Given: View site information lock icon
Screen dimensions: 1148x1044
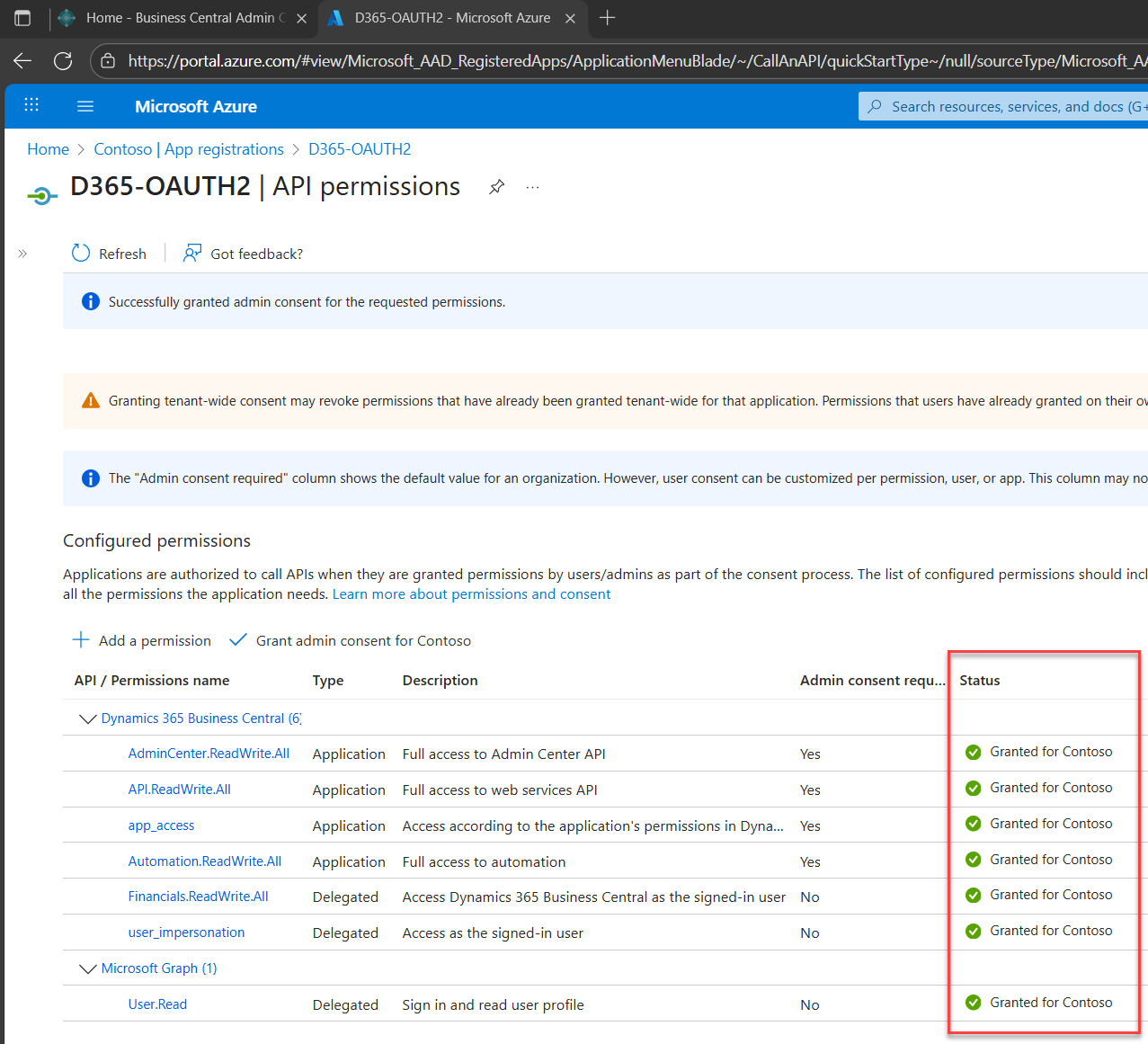Looking at the screenshot, I should (108, 61).
